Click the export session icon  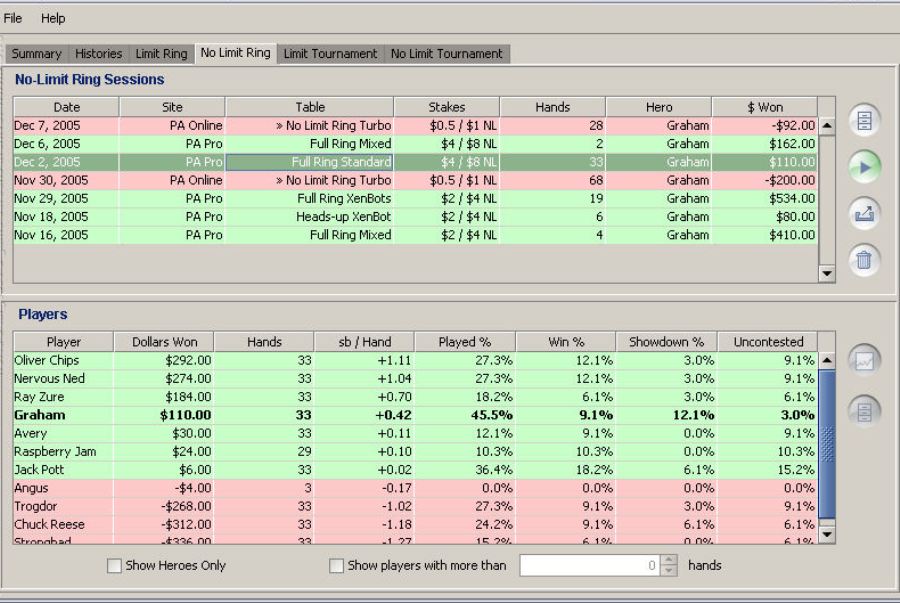(x=864, y=213)
